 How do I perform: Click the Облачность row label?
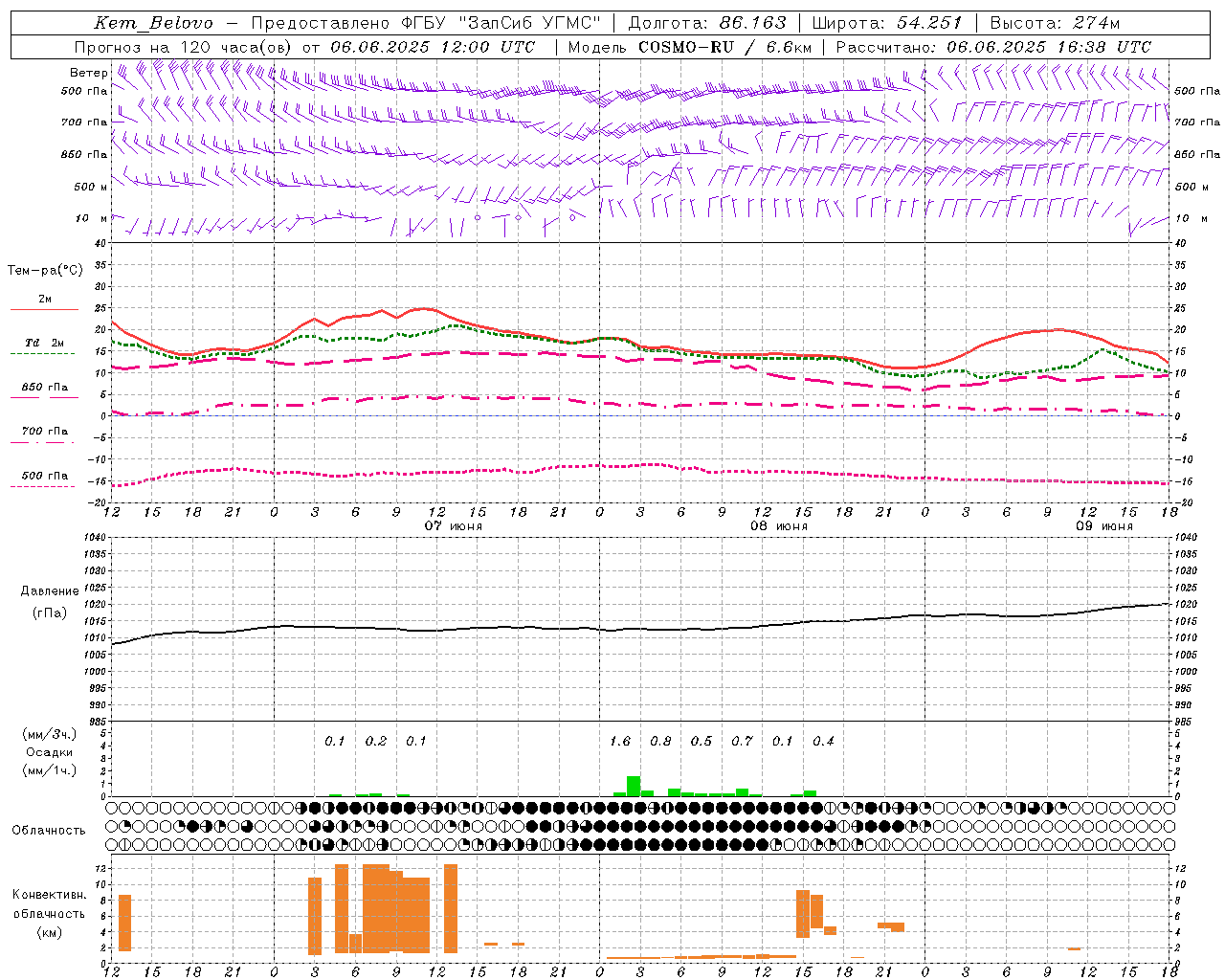(x=49, y=831)
